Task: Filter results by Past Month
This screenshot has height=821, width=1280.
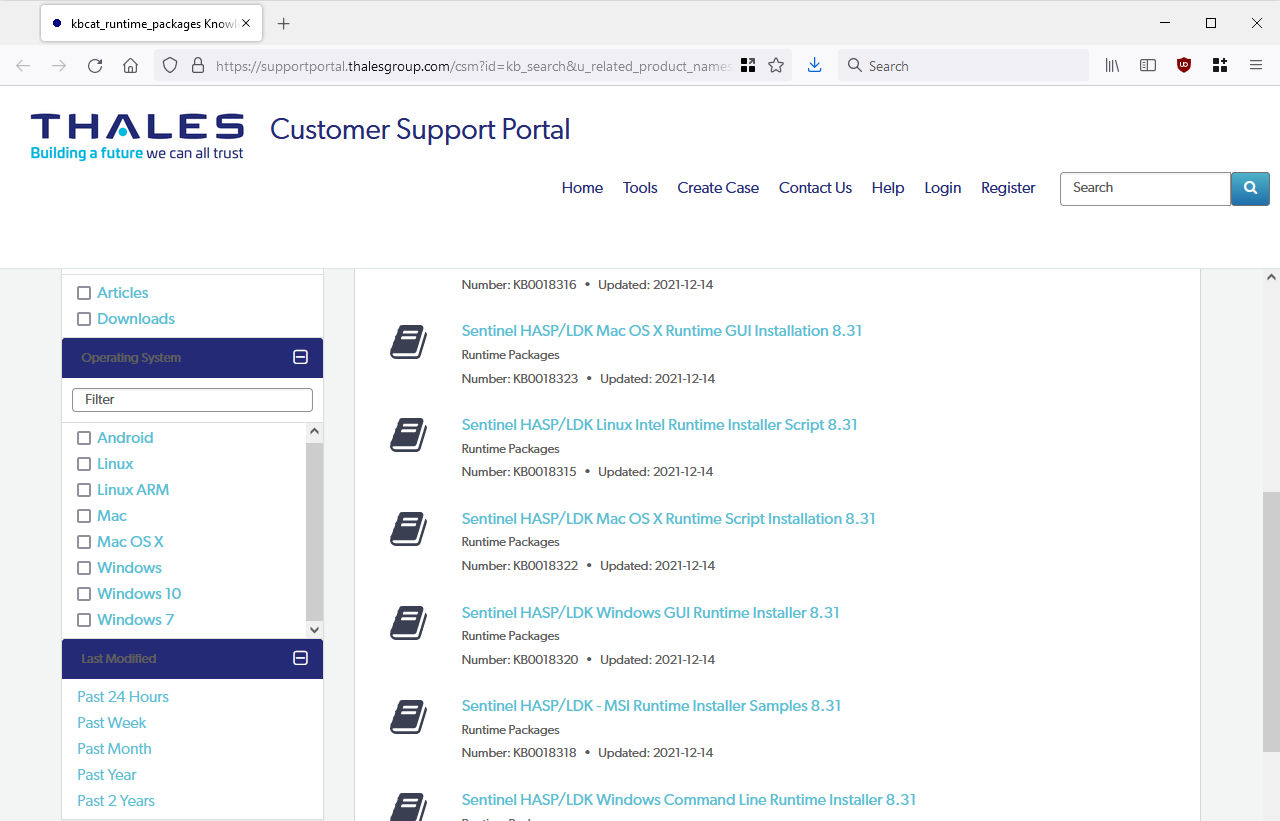Action: (114, 749)
